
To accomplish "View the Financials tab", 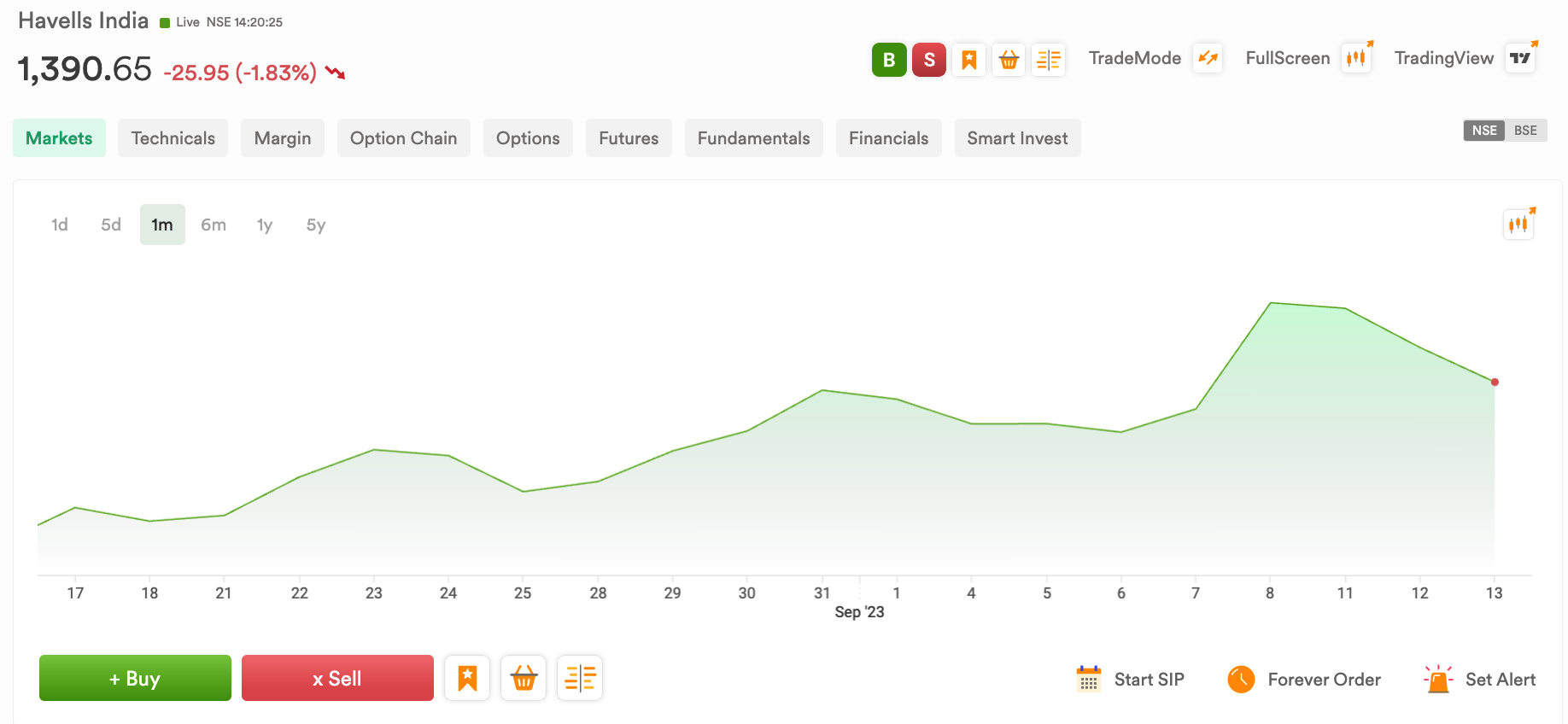I will click(888, 138).
